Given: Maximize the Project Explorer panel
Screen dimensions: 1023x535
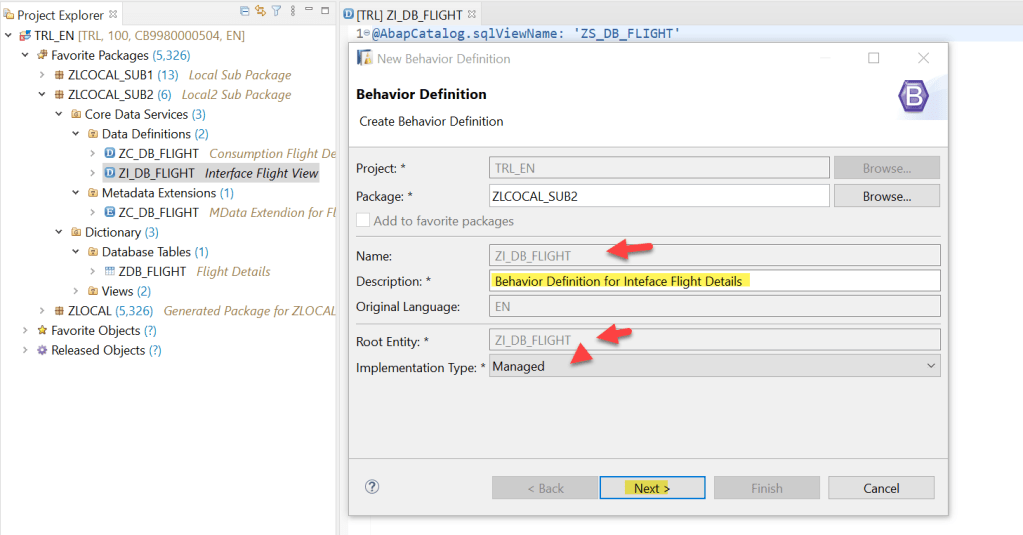Looking at the screenshot, I should (324, 12).
